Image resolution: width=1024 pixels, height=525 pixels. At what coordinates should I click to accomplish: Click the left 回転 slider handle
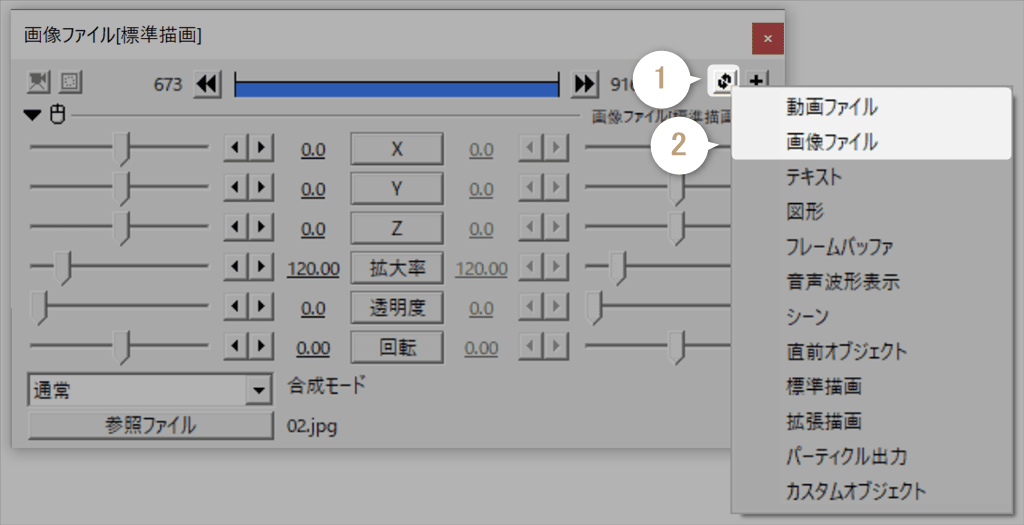click(x=121, y=347)
